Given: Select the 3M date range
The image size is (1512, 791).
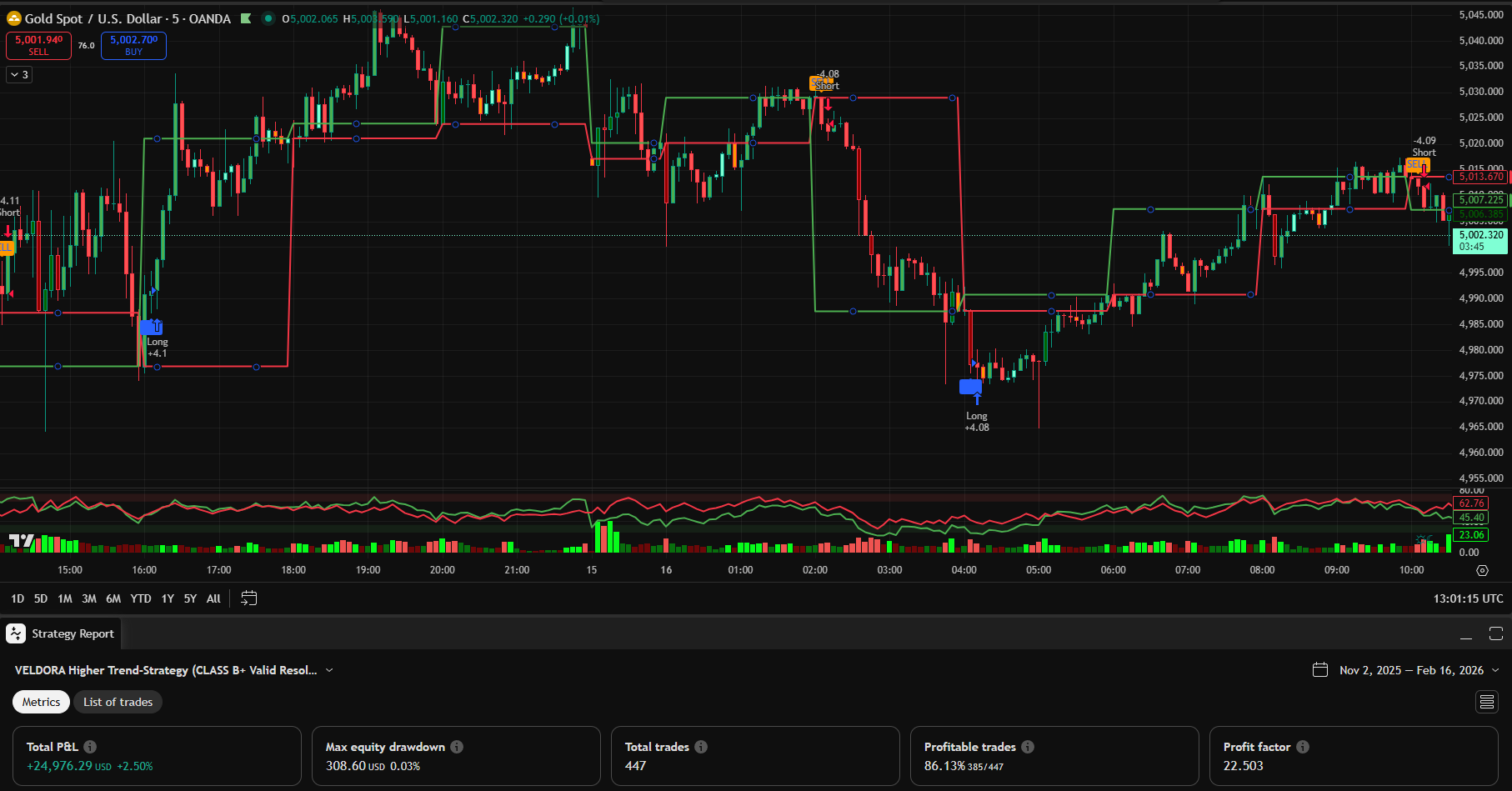Looking at the screenshot, I should (89, 598).
